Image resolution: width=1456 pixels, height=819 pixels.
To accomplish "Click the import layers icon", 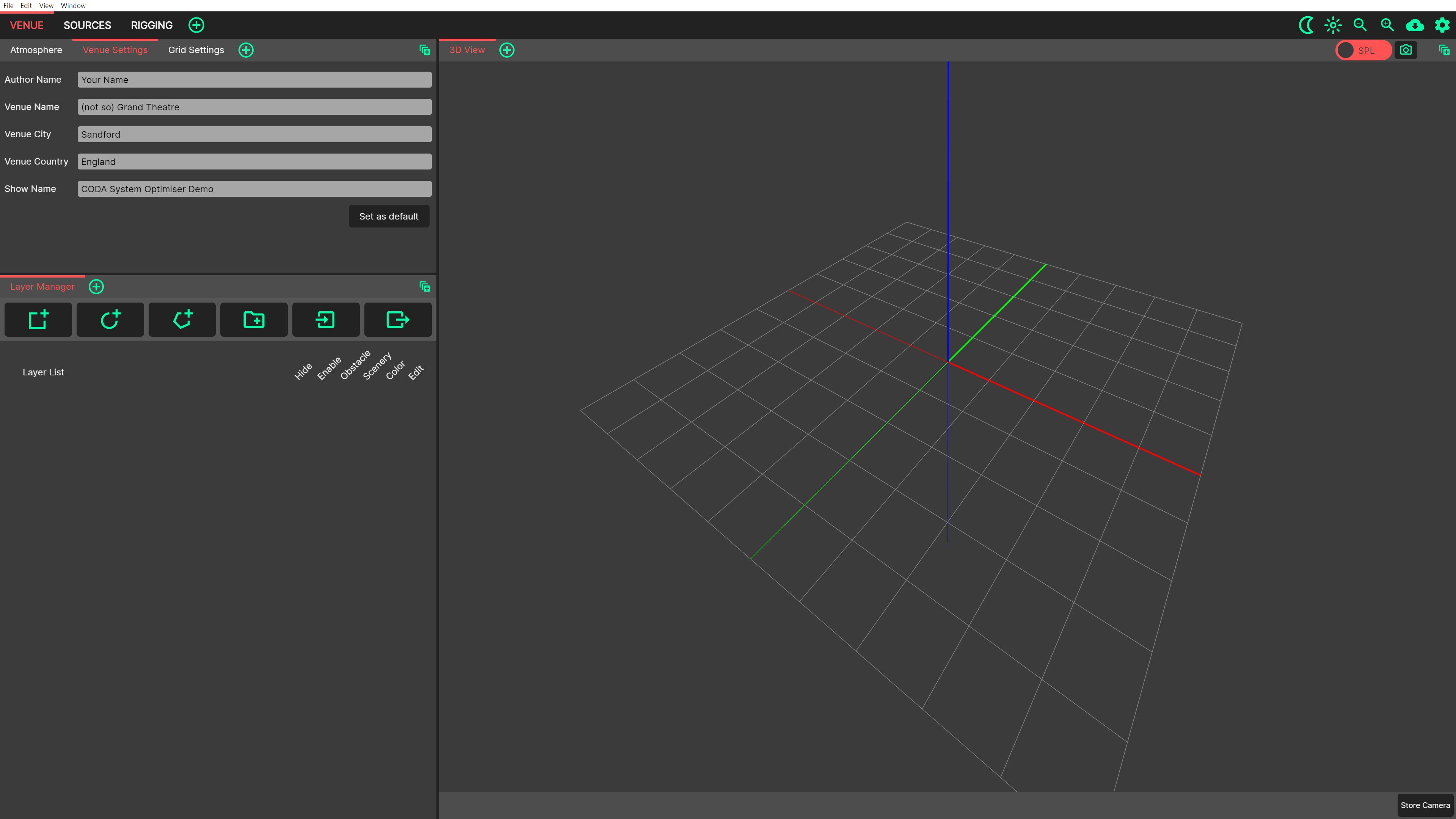I will click(x=326, y=319).
